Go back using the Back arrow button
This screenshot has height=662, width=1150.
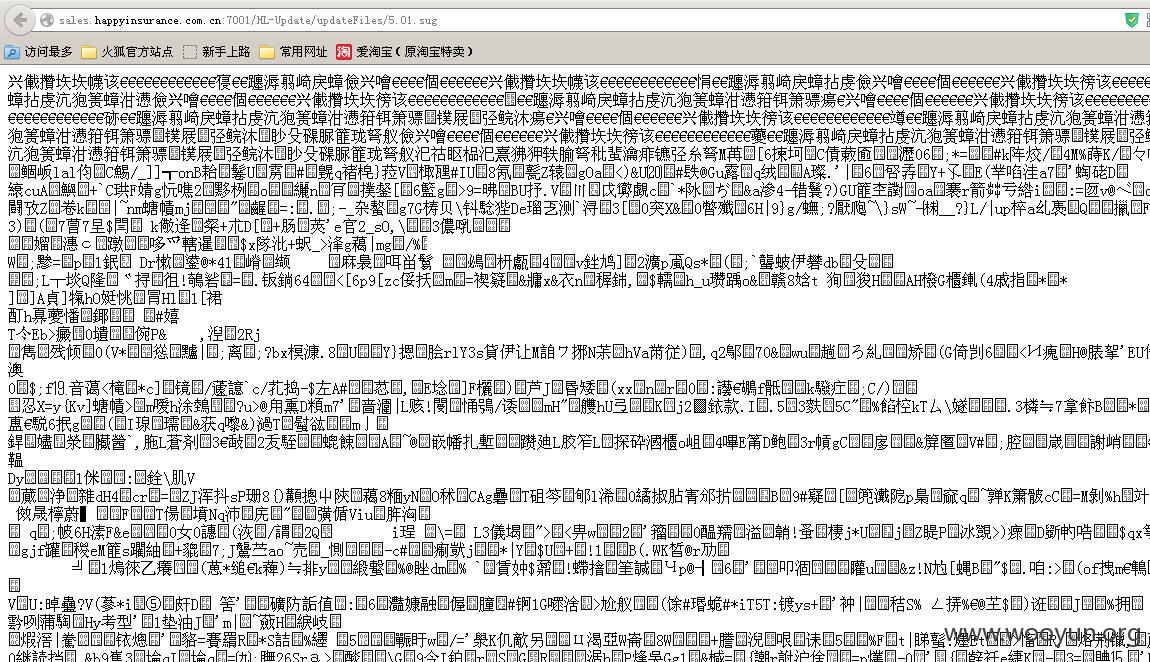pyautogui.click(x=20, y=20)
